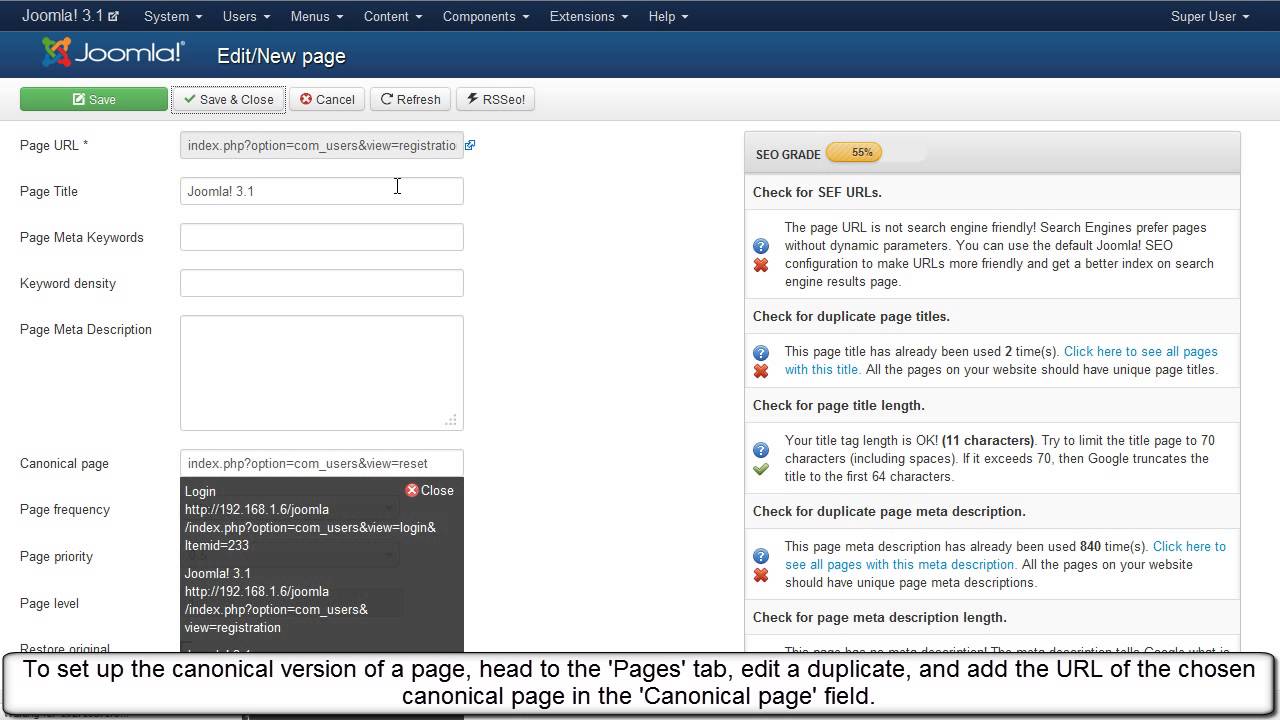Viewport: 1280px width, 720px height.
Task: Click help icon for duplicate page titles
Action: coord(761,353)
